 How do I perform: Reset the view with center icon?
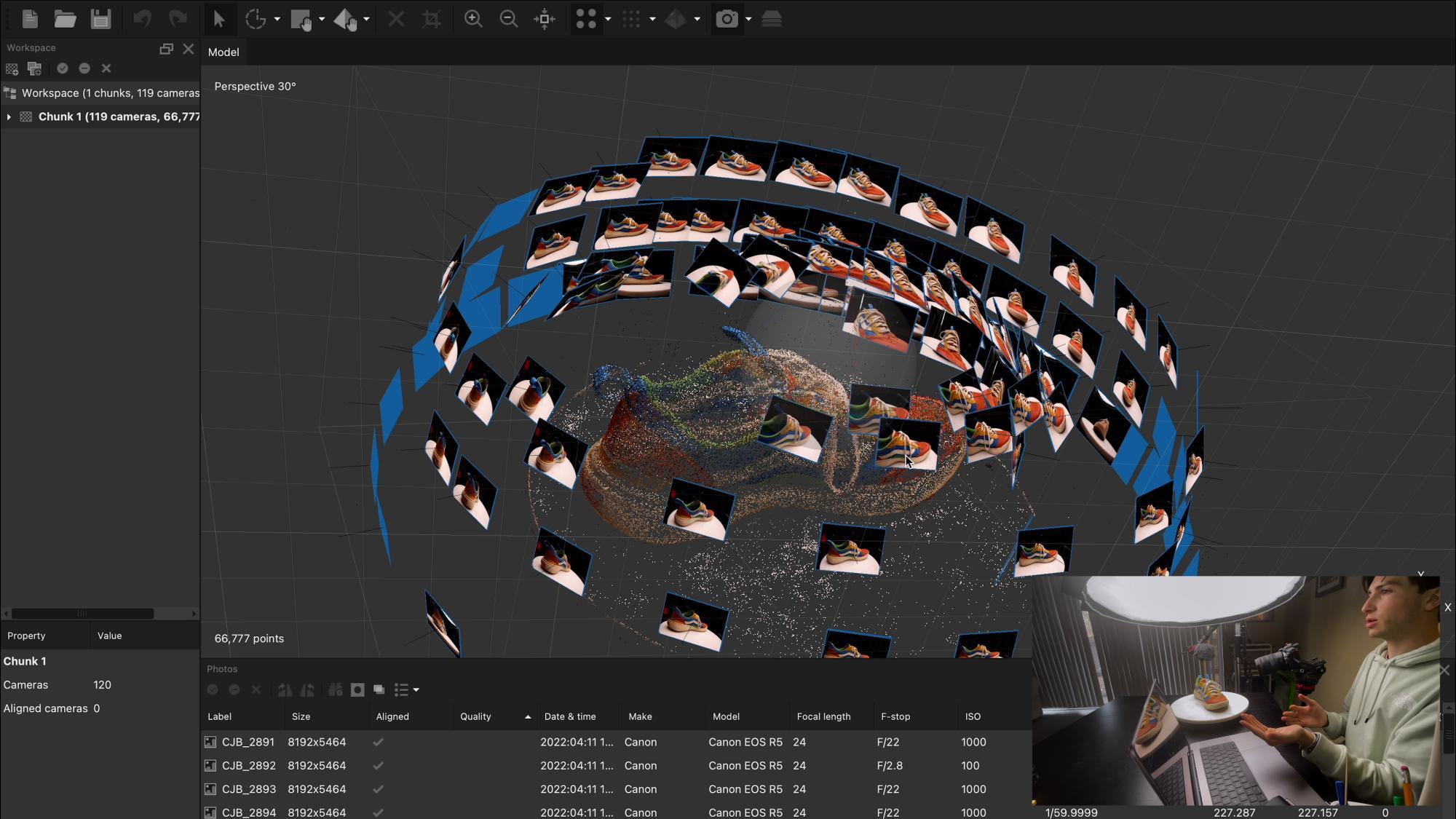tap(545, 19)
